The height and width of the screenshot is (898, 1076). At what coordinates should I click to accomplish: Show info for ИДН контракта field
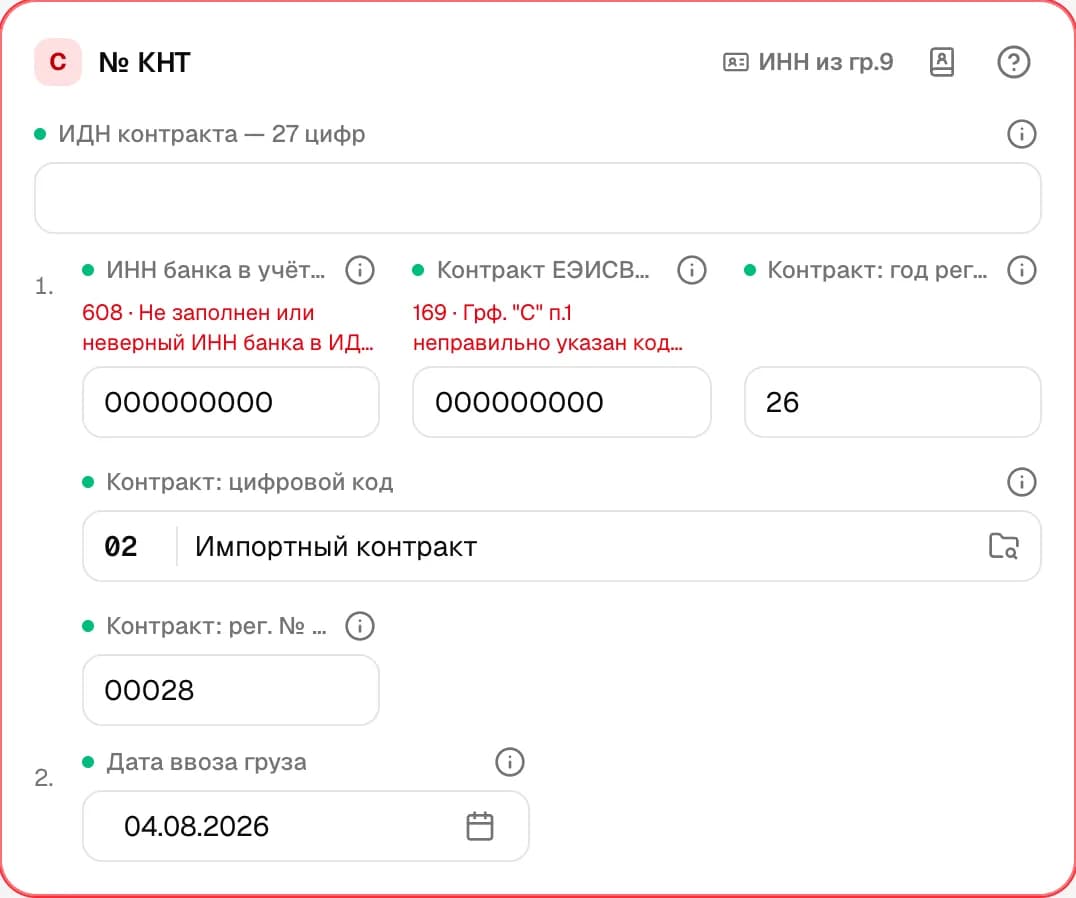1022,134
